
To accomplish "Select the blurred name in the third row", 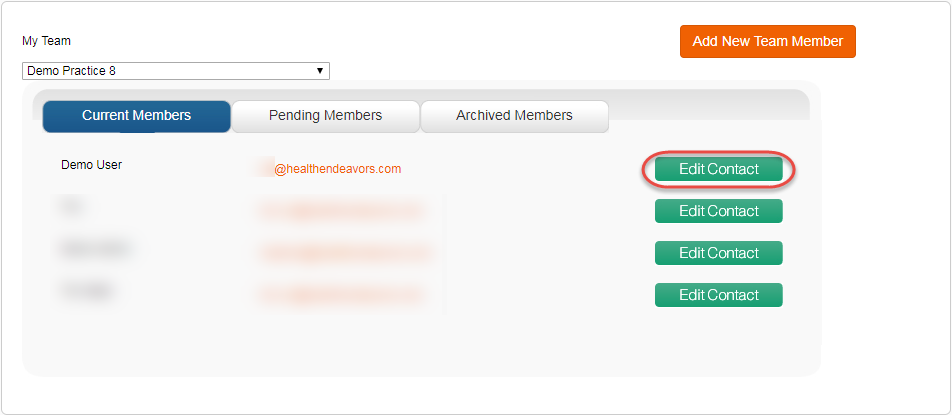I will coord(94,249).
